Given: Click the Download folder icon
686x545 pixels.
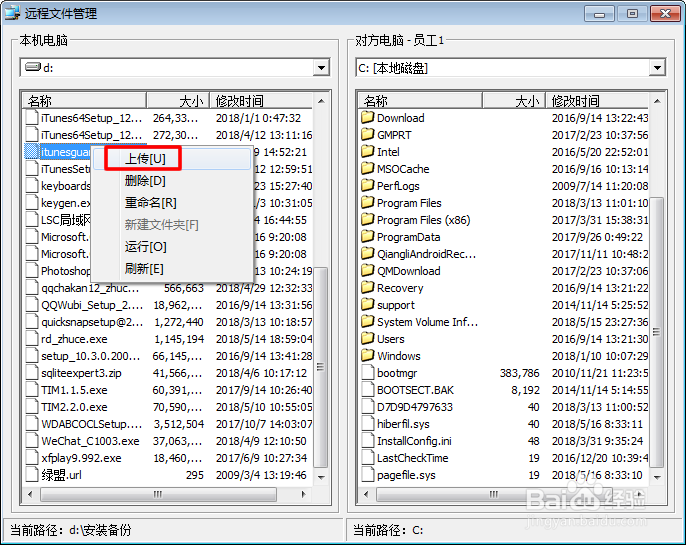Looking at the screenshot, I should coord(368,118).
